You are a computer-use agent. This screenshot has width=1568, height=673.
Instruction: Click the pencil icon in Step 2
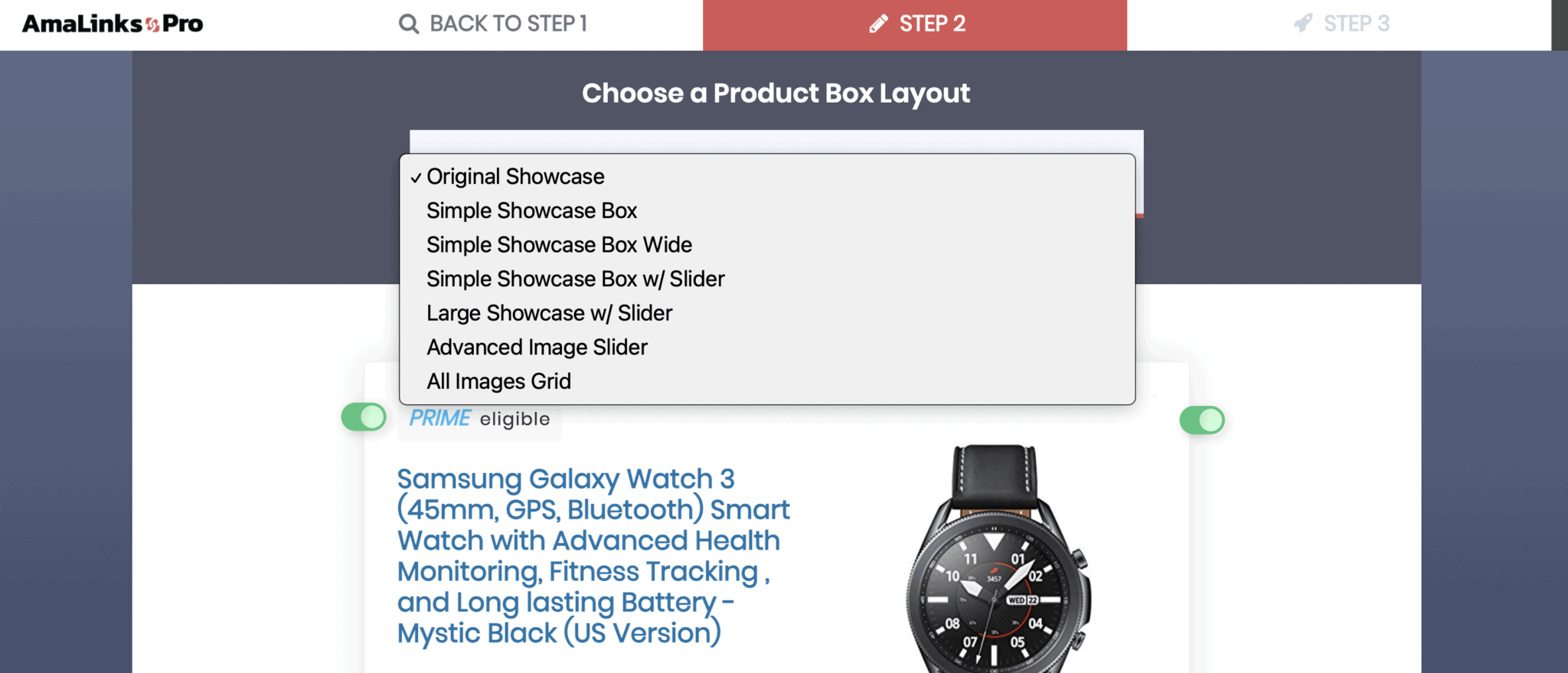[878, 25]
